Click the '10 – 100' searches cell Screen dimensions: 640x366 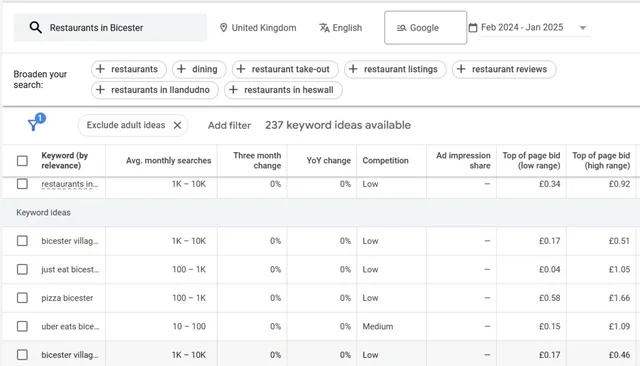(x=189, y=326)
